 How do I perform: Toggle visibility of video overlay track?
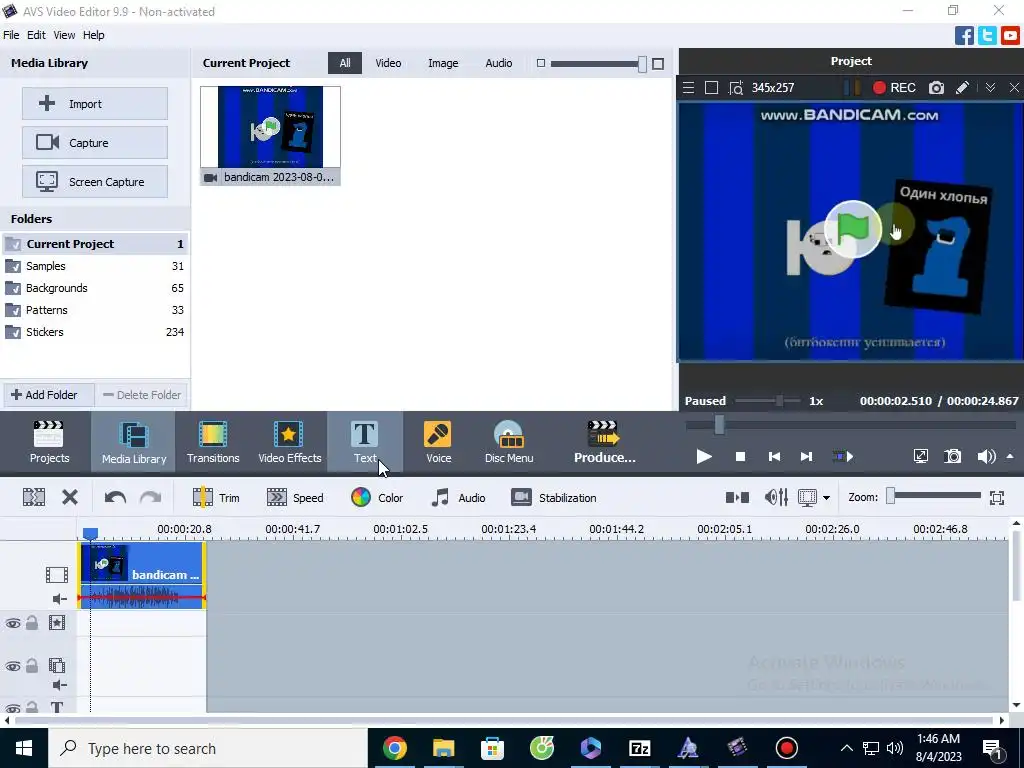[x=12, y=666]
